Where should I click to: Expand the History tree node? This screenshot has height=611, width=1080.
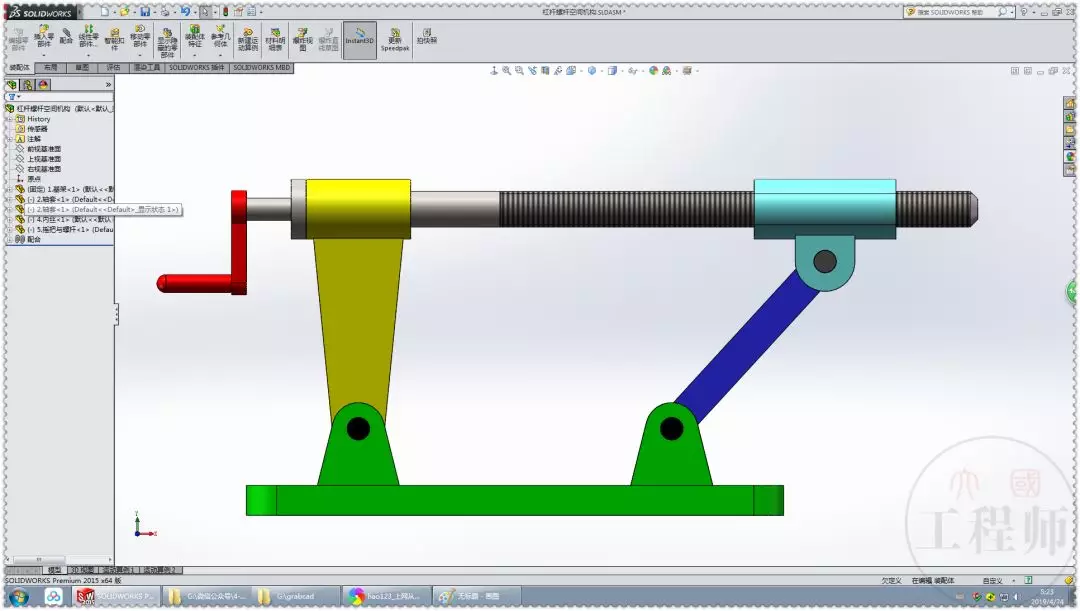click(9, 119)
